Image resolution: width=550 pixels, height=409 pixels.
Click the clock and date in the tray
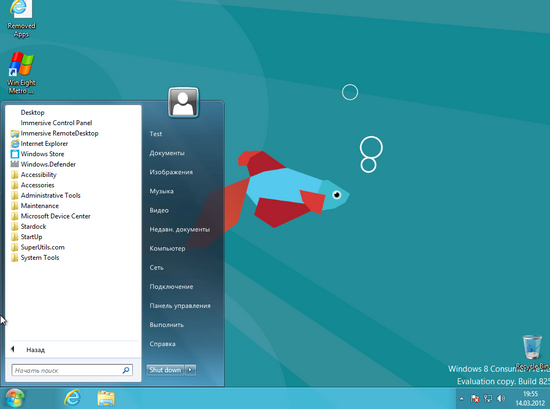pos(530,398)
